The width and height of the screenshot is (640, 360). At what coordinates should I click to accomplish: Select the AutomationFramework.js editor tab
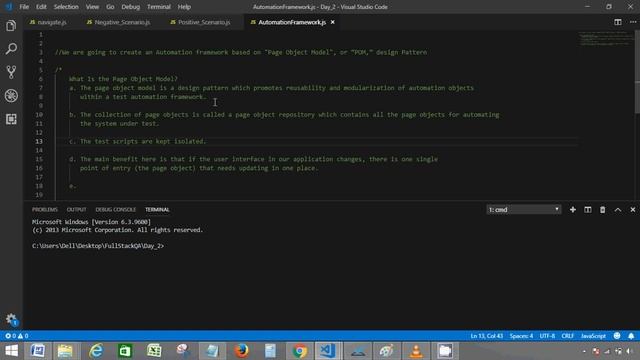292,22
